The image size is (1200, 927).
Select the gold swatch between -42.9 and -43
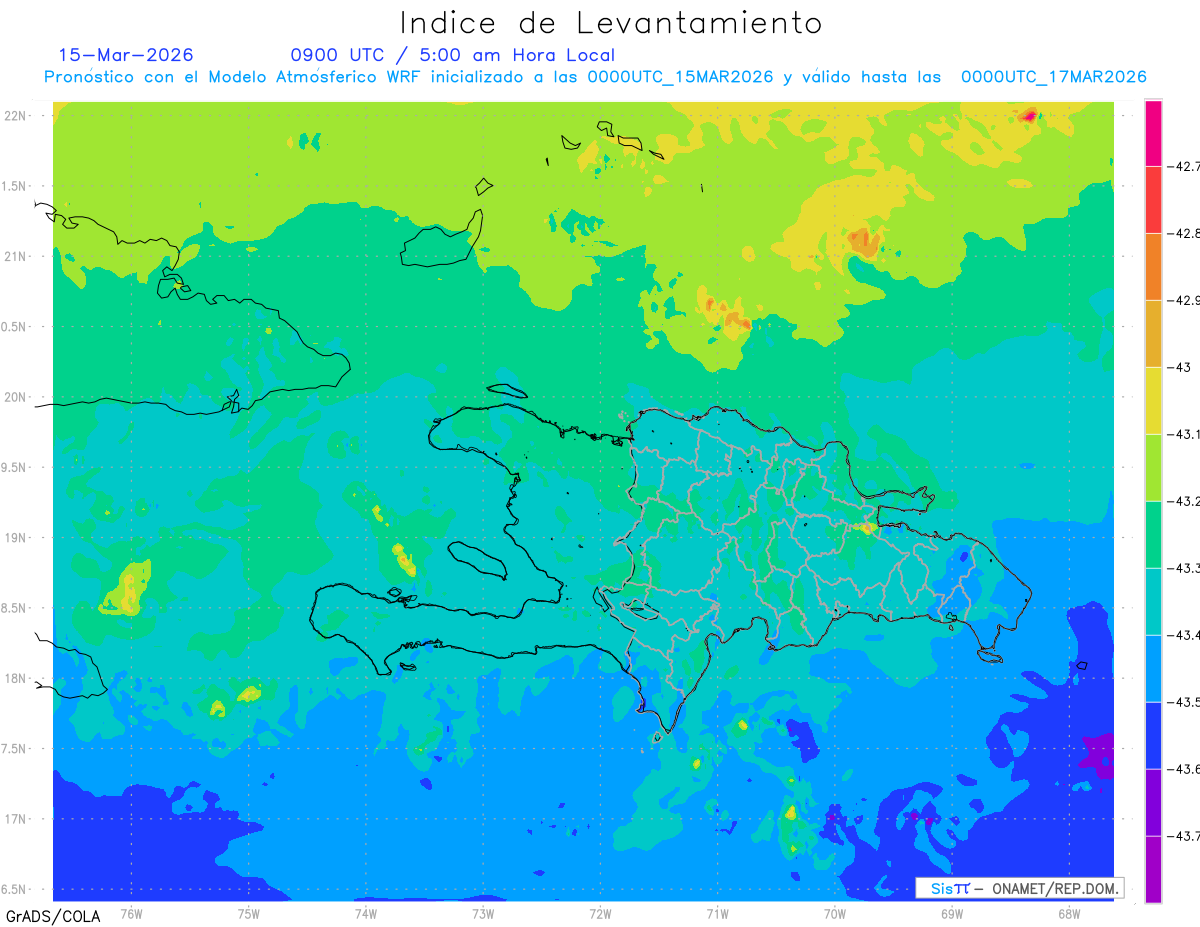(1153, 334)
